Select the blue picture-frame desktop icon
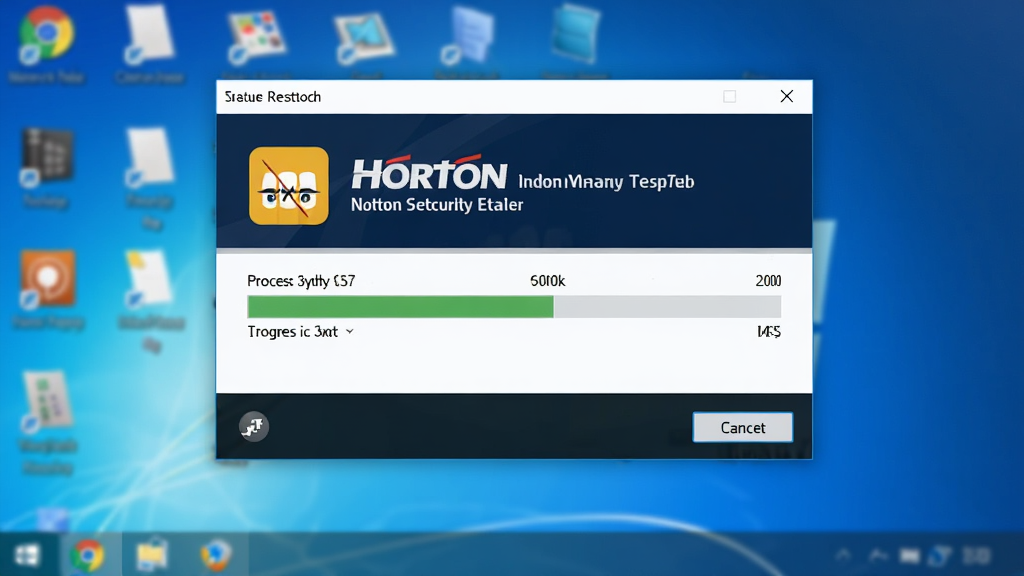 coord(364,37)
